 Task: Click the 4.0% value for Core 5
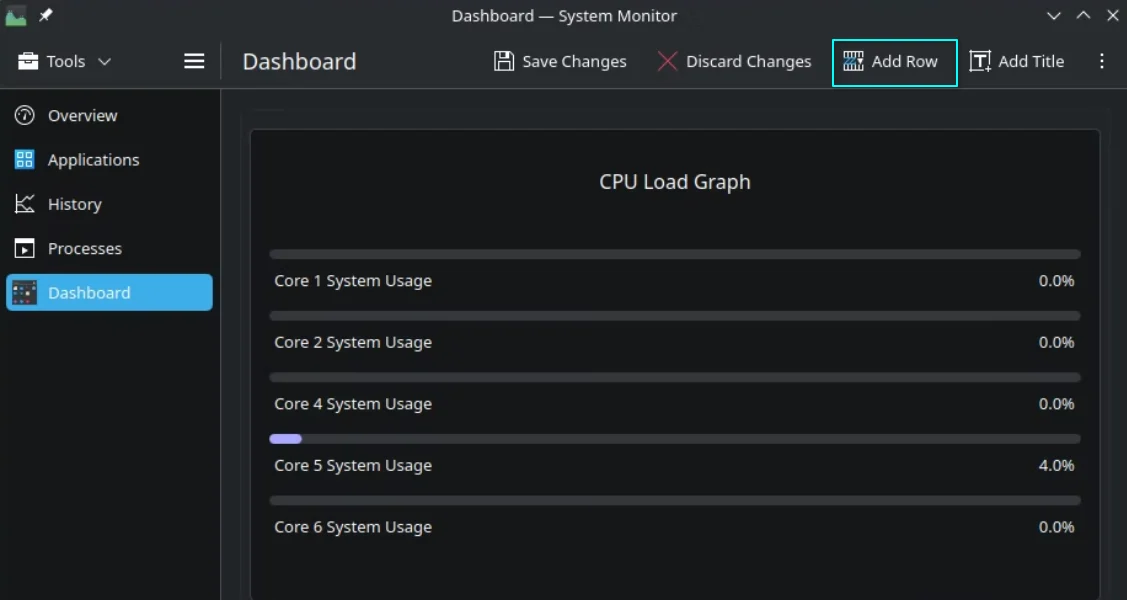1056,466
